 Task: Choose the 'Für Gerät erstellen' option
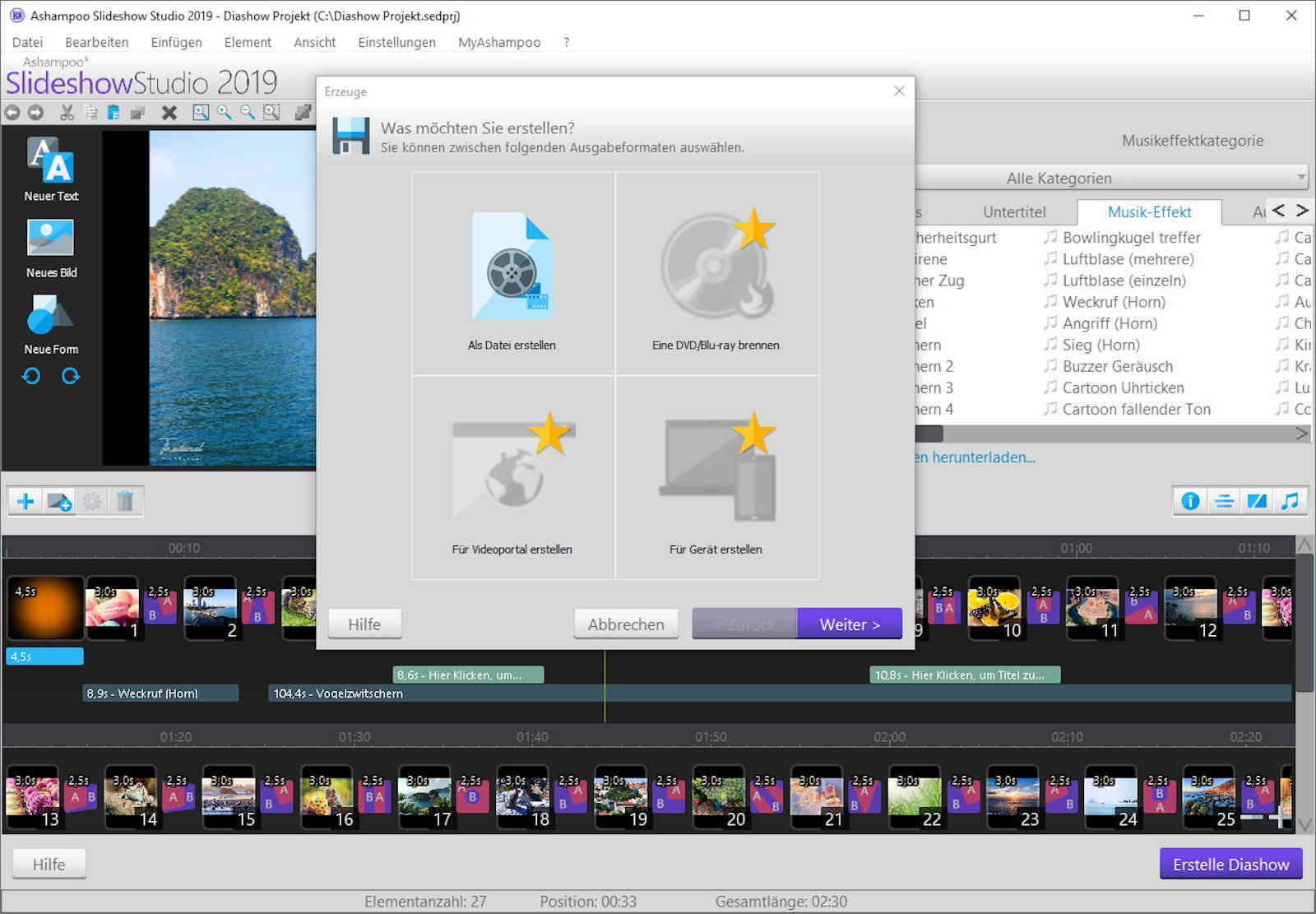[716, 478]
